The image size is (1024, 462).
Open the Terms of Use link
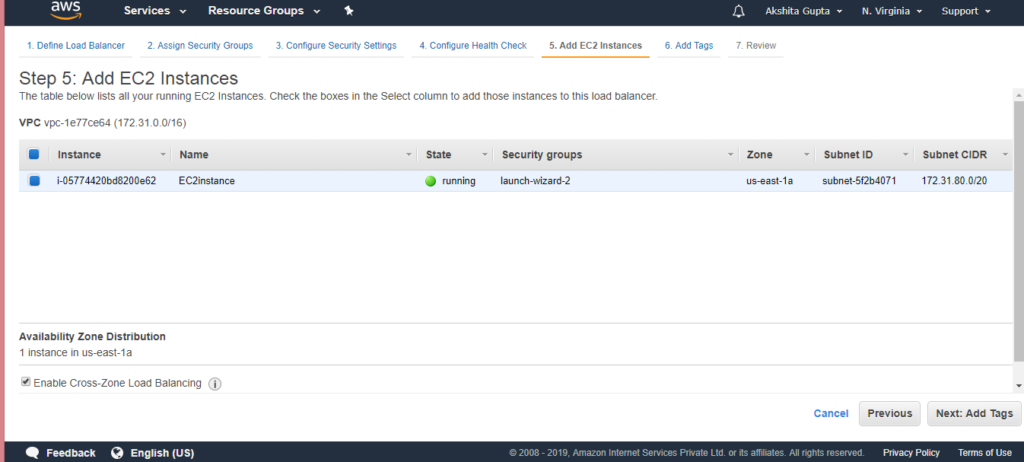click(985, 453)
